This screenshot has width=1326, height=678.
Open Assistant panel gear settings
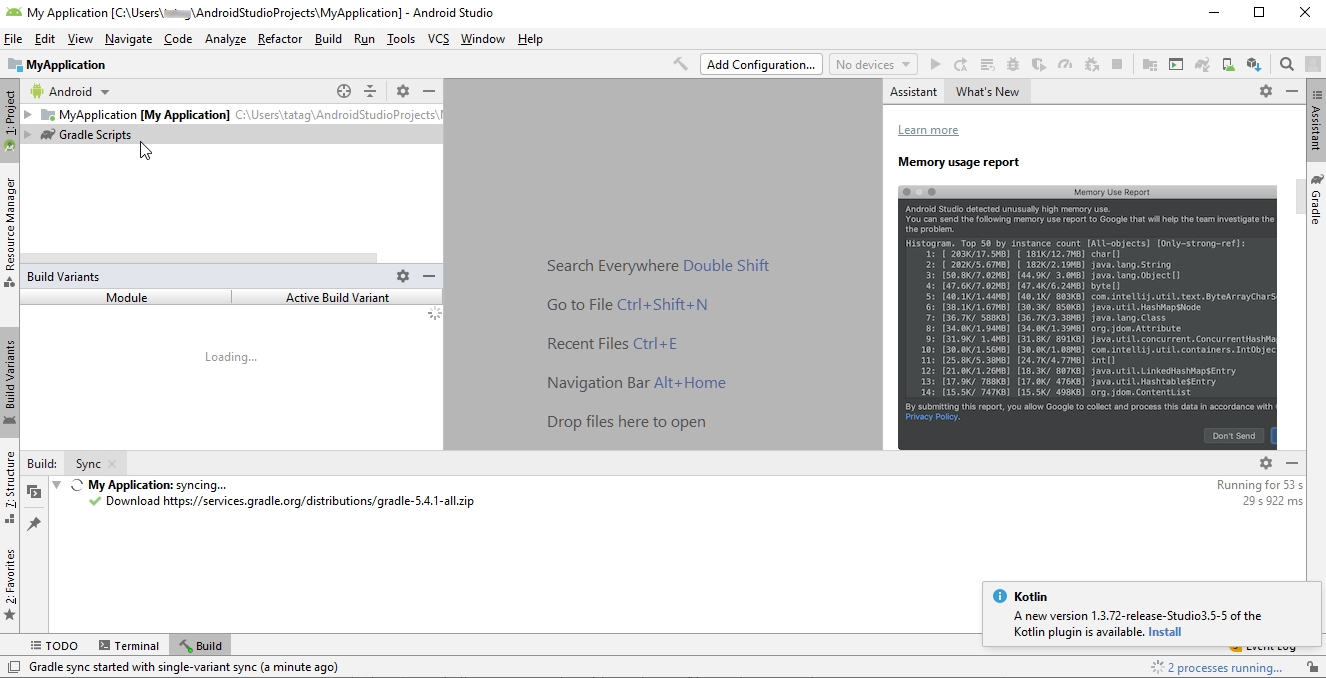1266,91
